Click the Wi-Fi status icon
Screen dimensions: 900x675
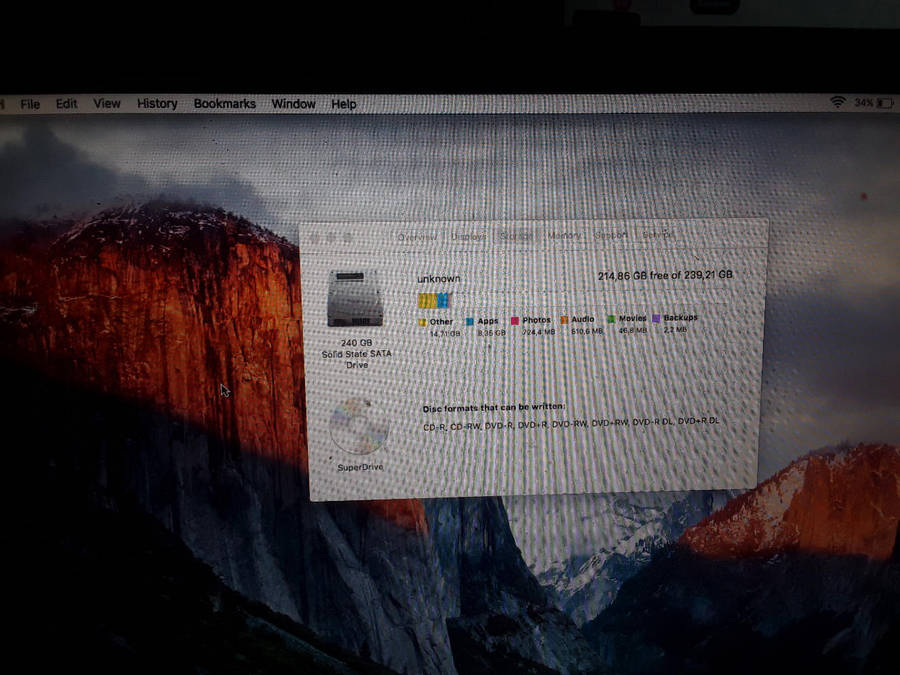pos(837,103)
